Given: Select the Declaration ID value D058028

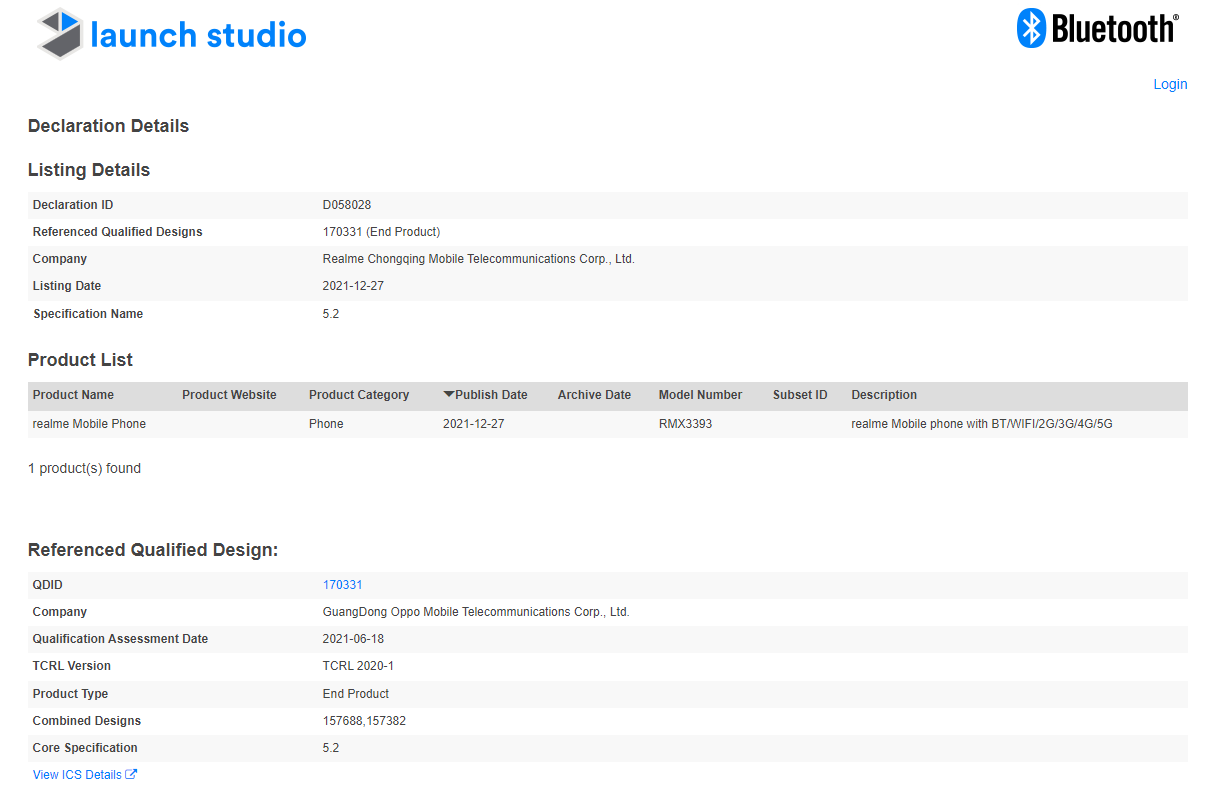Looking at the screenshot, I should tap(347, 205).
